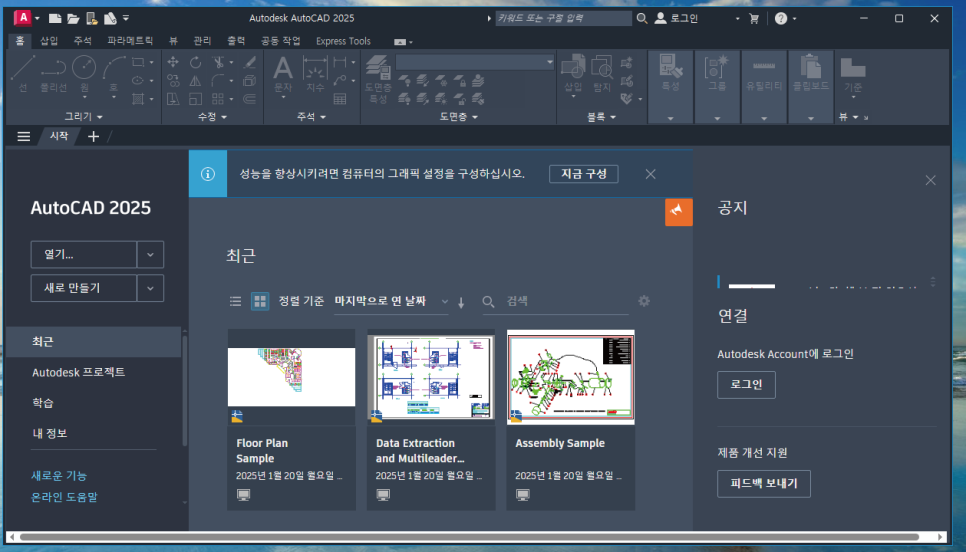The width and height of the screenshot is (966, 552).
Task: Open the Floor Plan Sample thumbnail
Action: pyautogui.click(x=291, y=377)
